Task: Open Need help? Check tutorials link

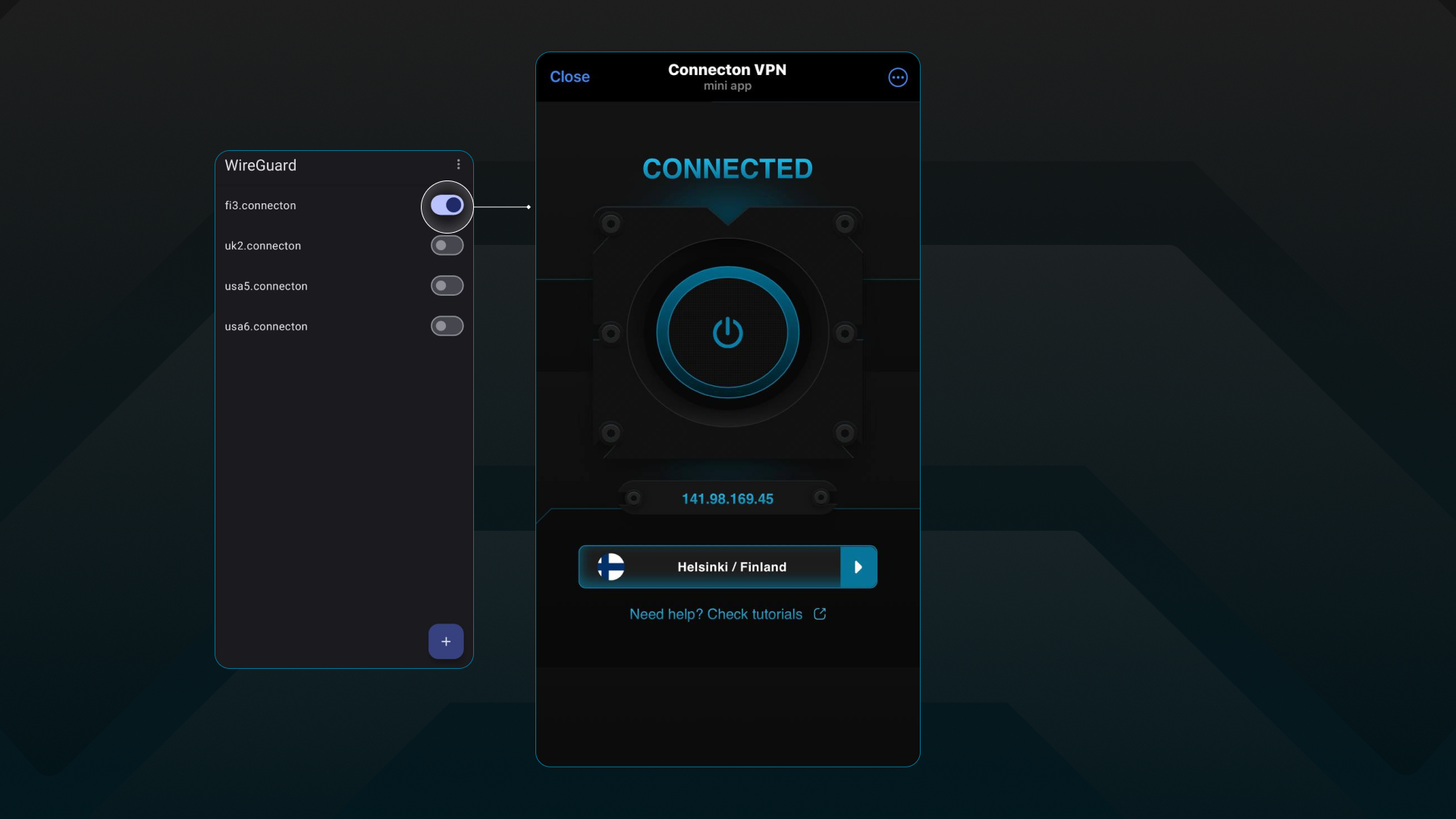Action: click(x=715, y=614)
